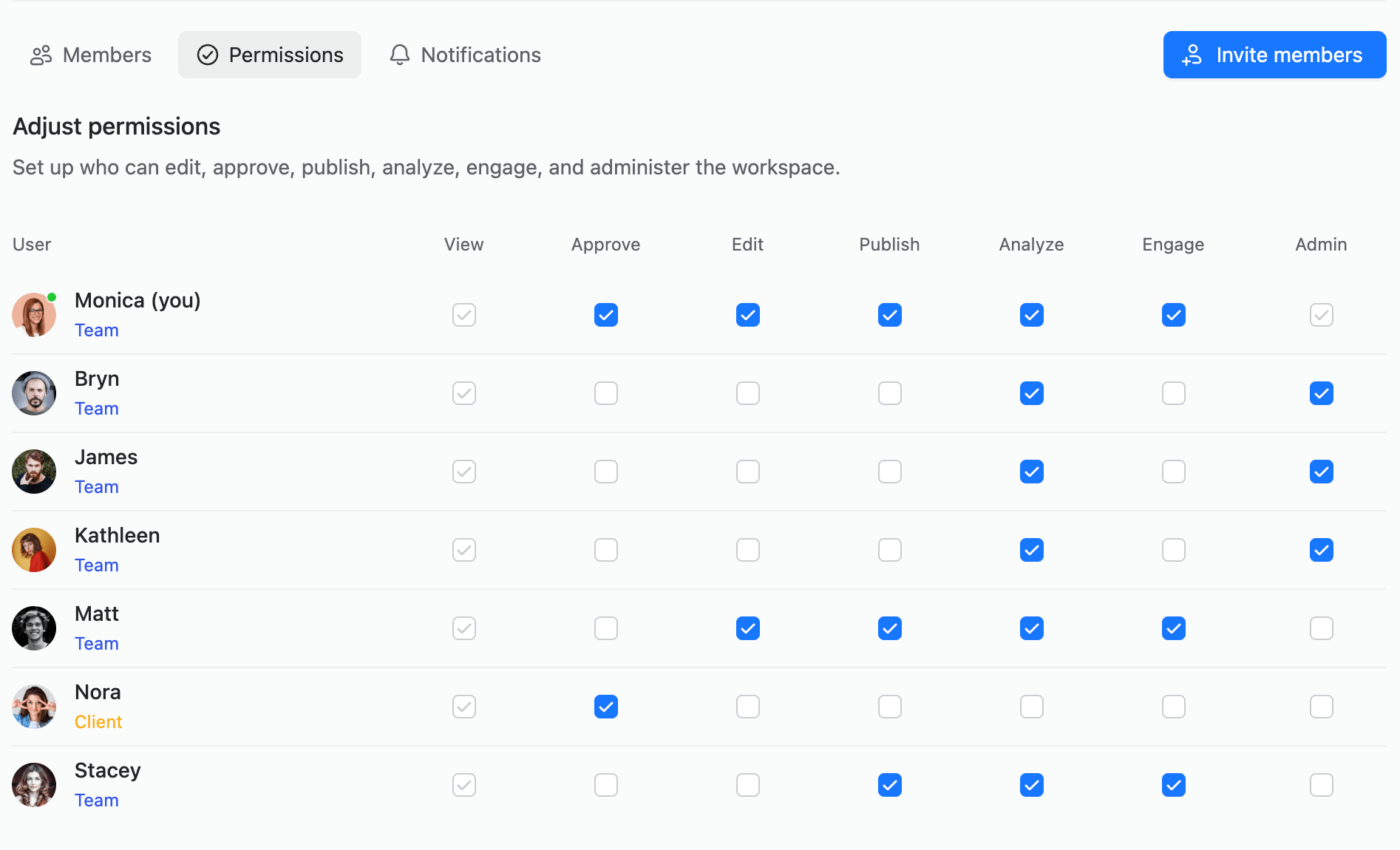This screenshot has height=850, width=1400.
Task: Disable Analyze permission for Kathleen
Action: coord(1032,550)
